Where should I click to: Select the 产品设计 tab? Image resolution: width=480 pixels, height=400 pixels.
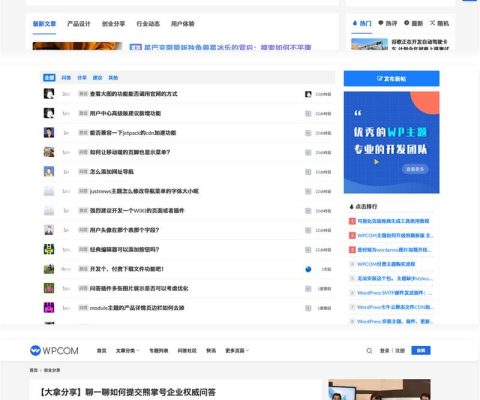click(x=79, y=24)
